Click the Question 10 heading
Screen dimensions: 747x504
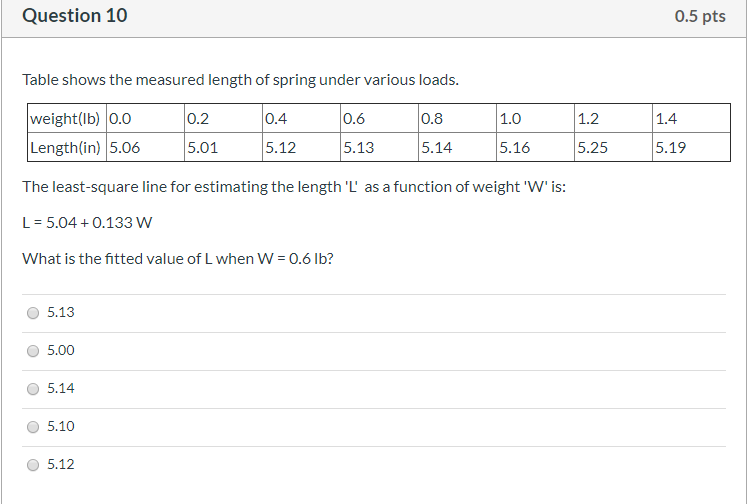(75, 17)
